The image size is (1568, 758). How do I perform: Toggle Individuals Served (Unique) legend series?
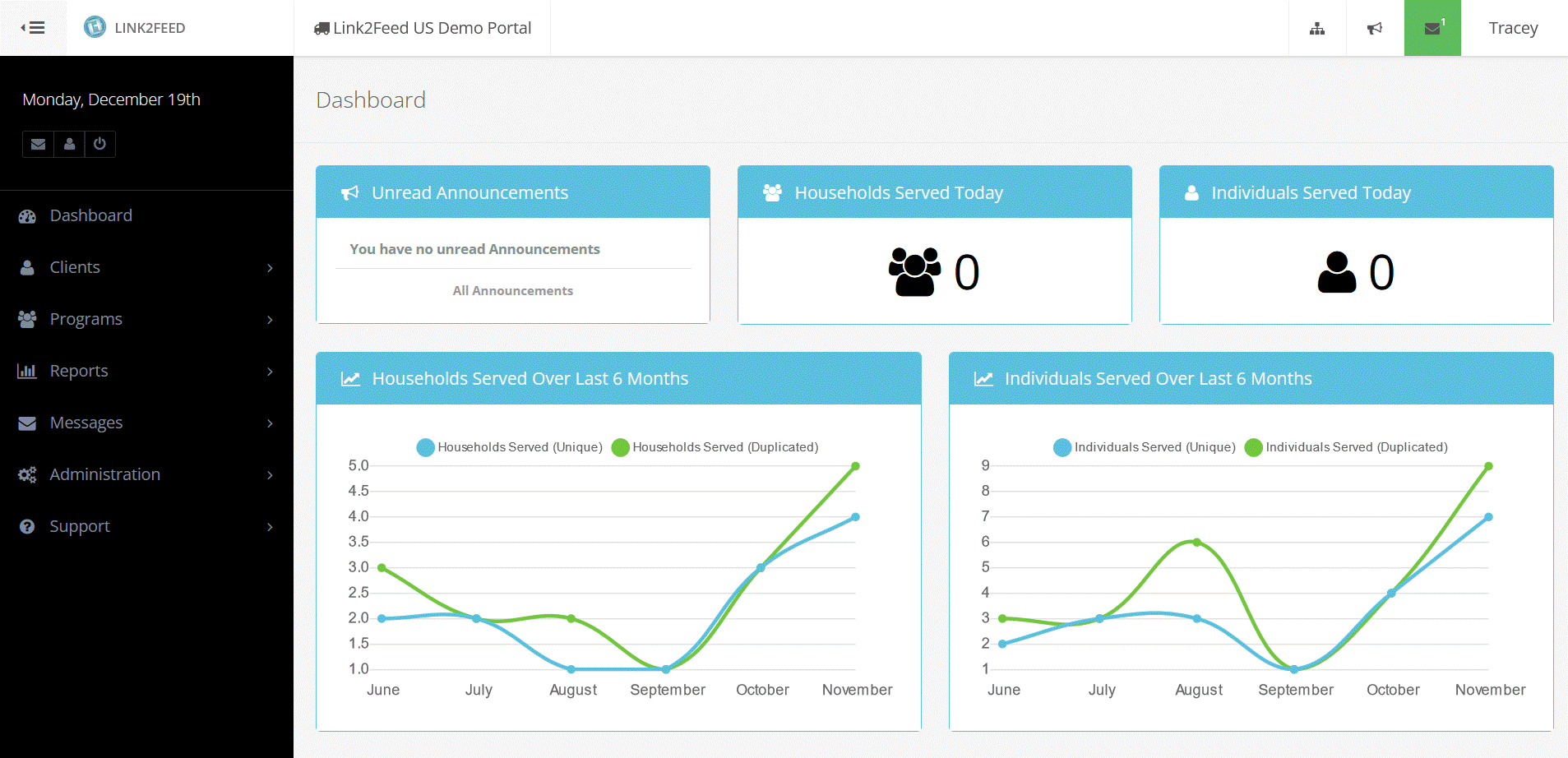click(x=1145, y=447)
